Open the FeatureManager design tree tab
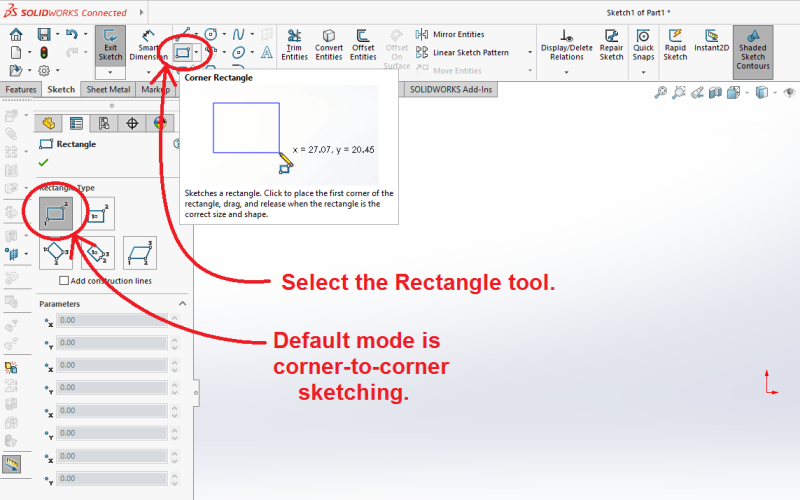Image resolution: width=800 pixels, height=500 pixels. [48, 123]
